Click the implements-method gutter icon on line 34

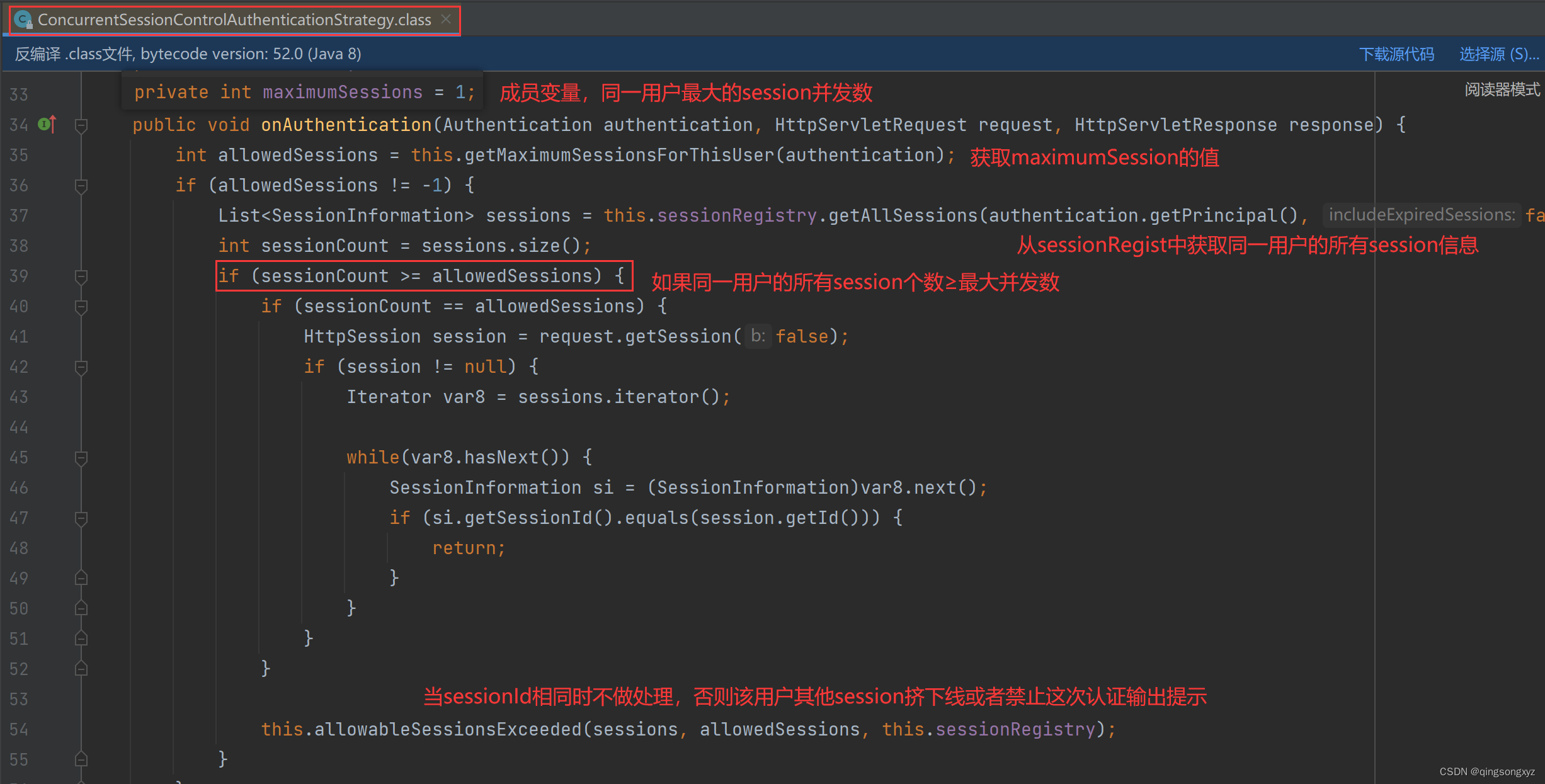48,124
